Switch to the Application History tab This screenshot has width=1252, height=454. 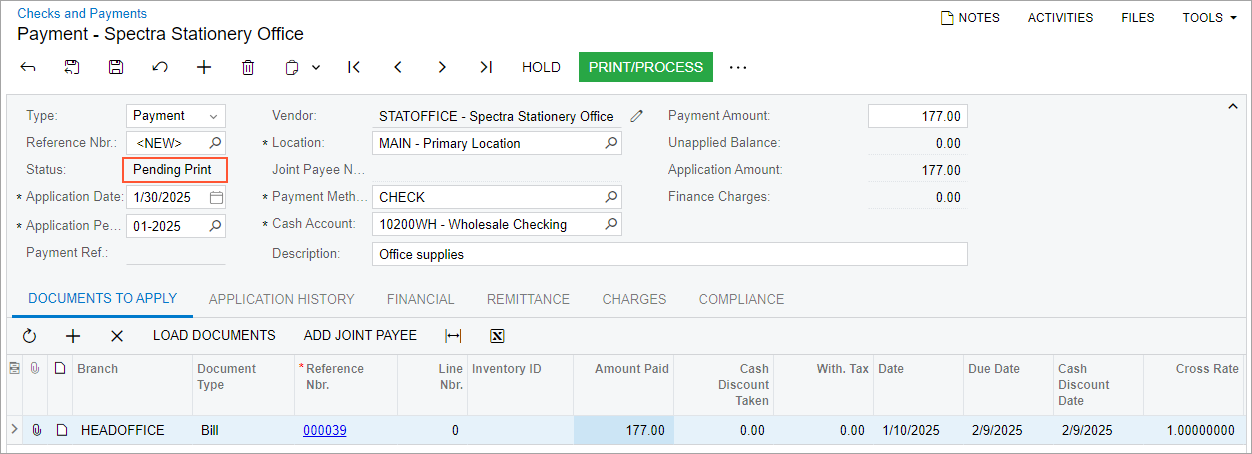[281, 299]
